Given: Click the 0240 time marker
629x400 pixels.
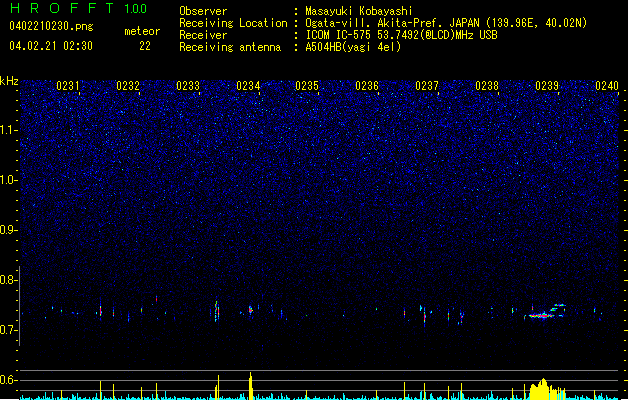Looking at the screenshot, I should pos(607,86).
